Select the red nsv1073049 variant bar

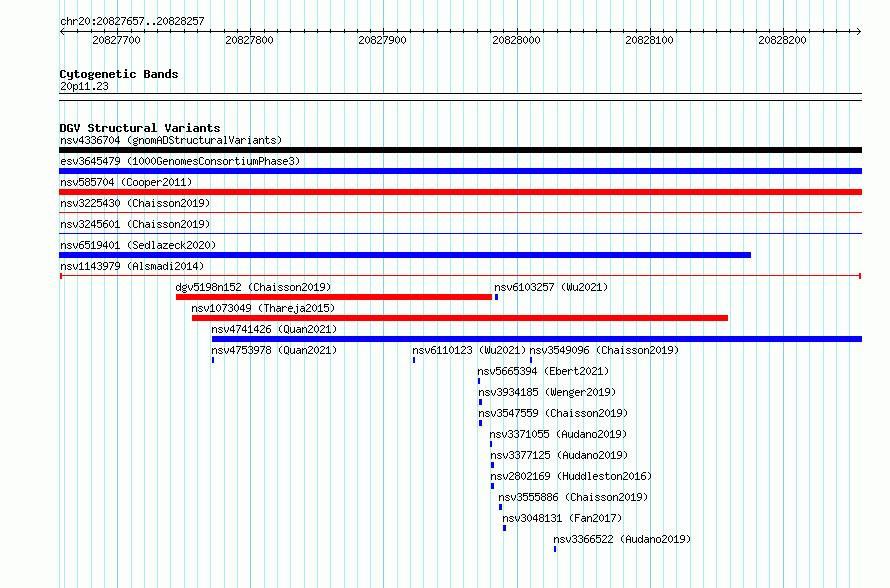460,318
